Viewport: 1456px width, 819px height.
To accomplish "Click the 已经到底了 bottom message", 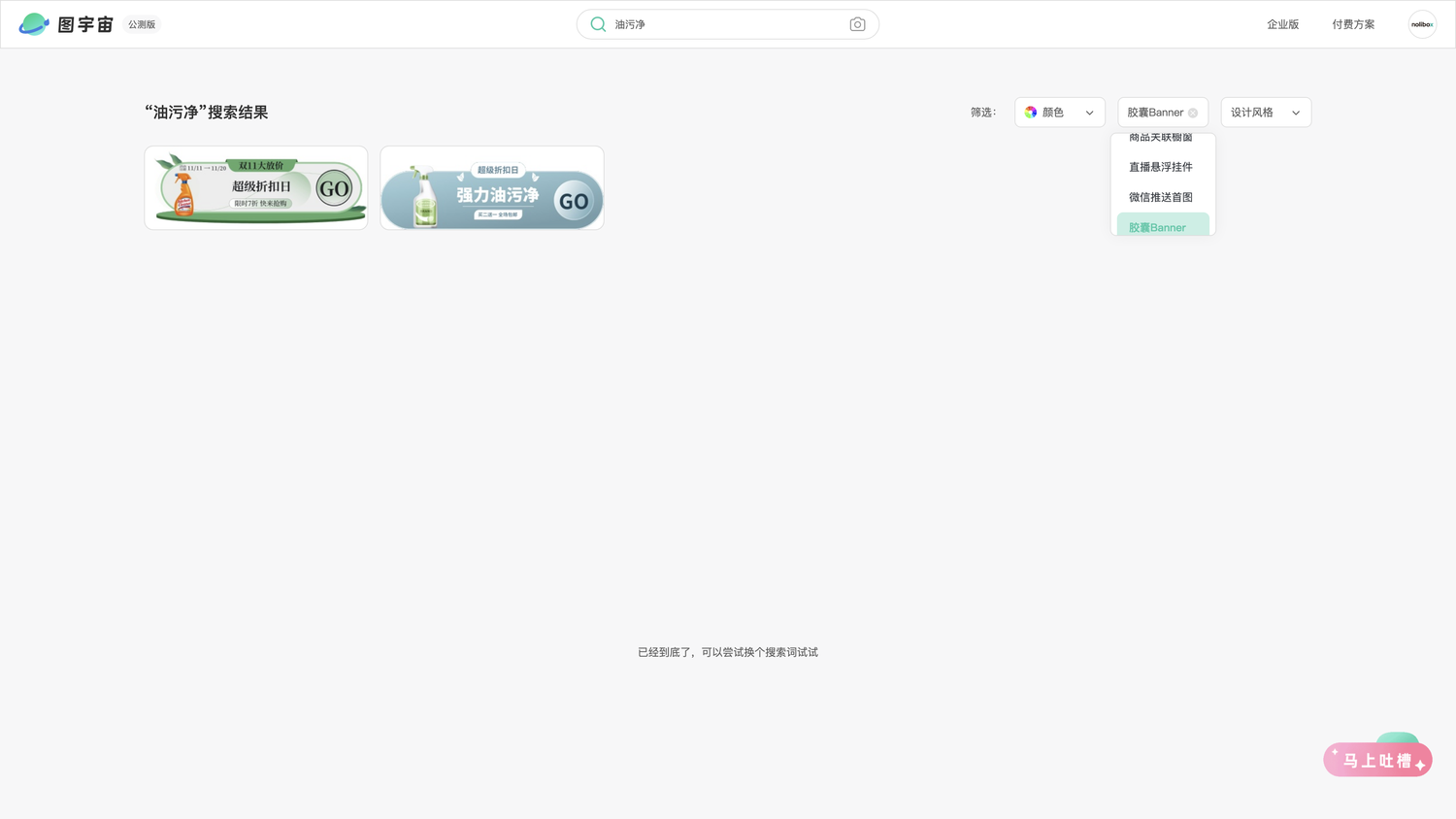I will (x=728, y=652).
